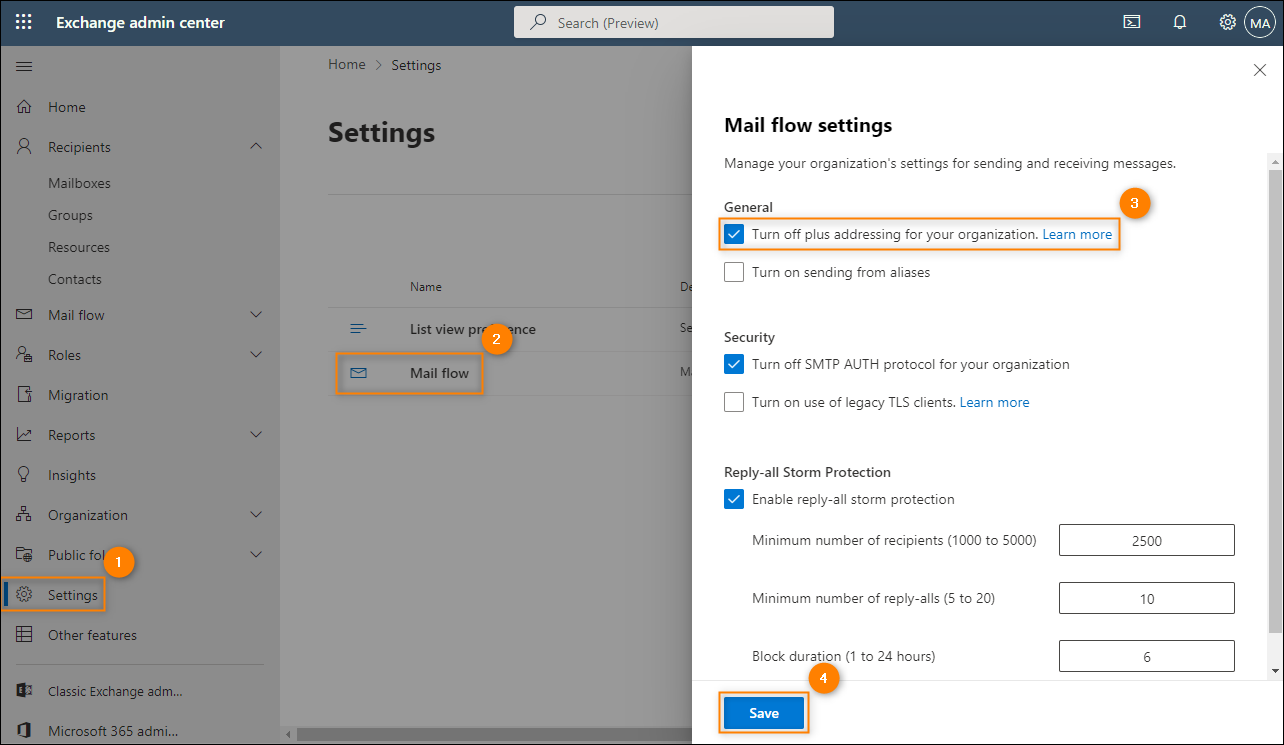
Task: Expand the Mail flow sidebar chevron
Action: tap(256, 315)
